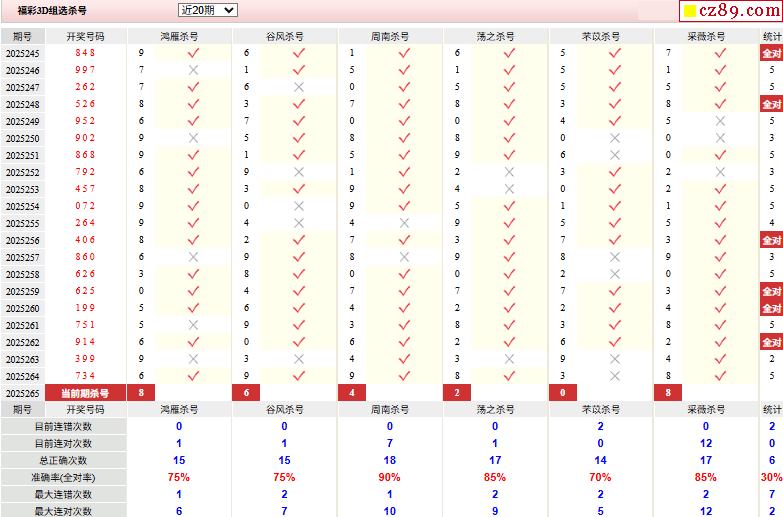Viewport: 783px width, 517px height.
Task: Select the top 开奖号码 column header
Action: [85, 36]
